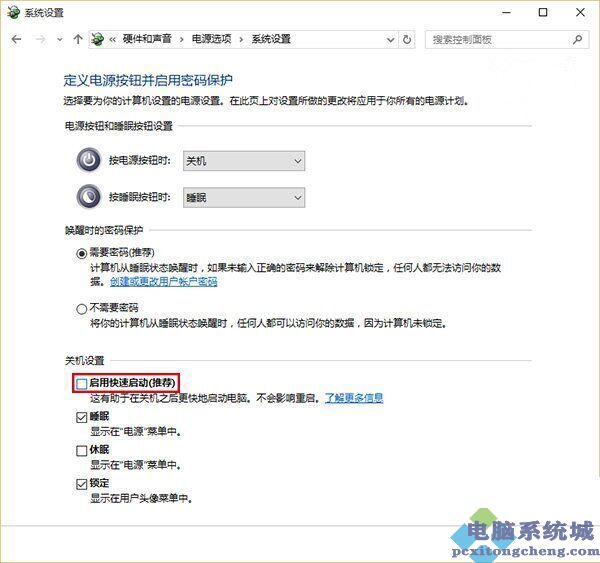600x563 pixels.
Task: Click the 关机设置 section label
Action: (x=84, y=361)
